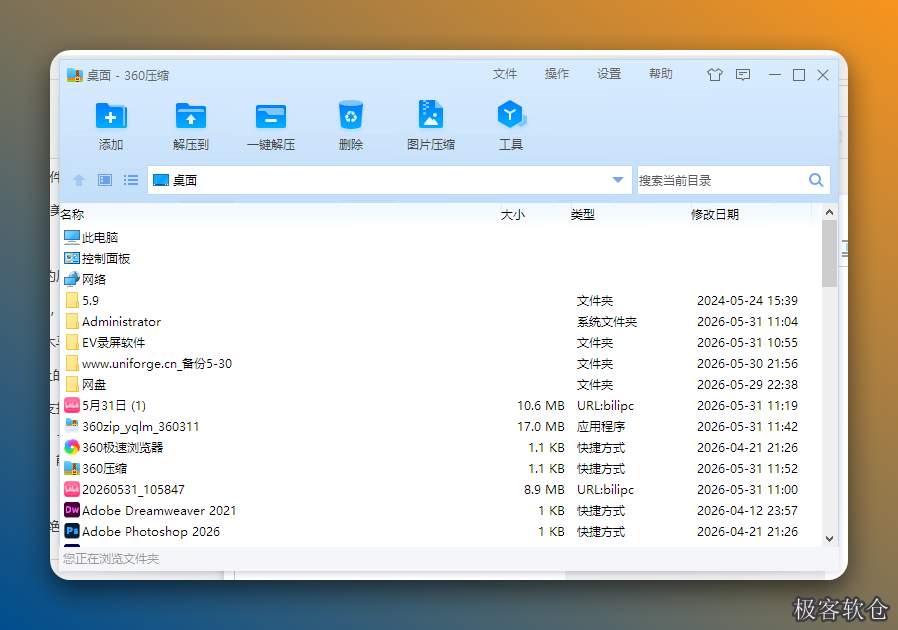Viewport: 898px width, 630px height.
Task: Click the 系统文件夹 type cell
Action: click(x=607, y=322)
